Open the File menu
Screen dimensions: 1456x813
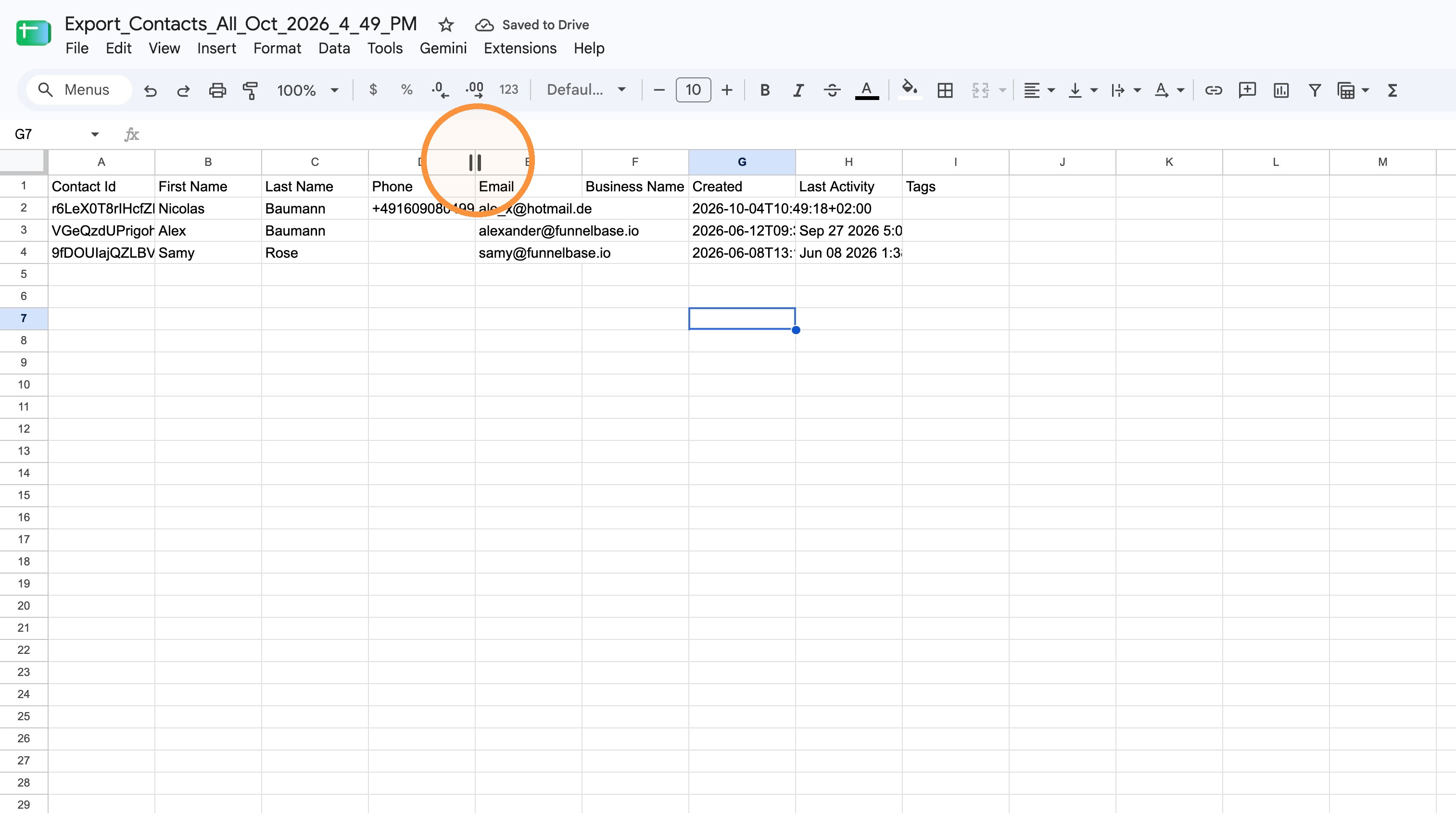click(x=77, y=49)
